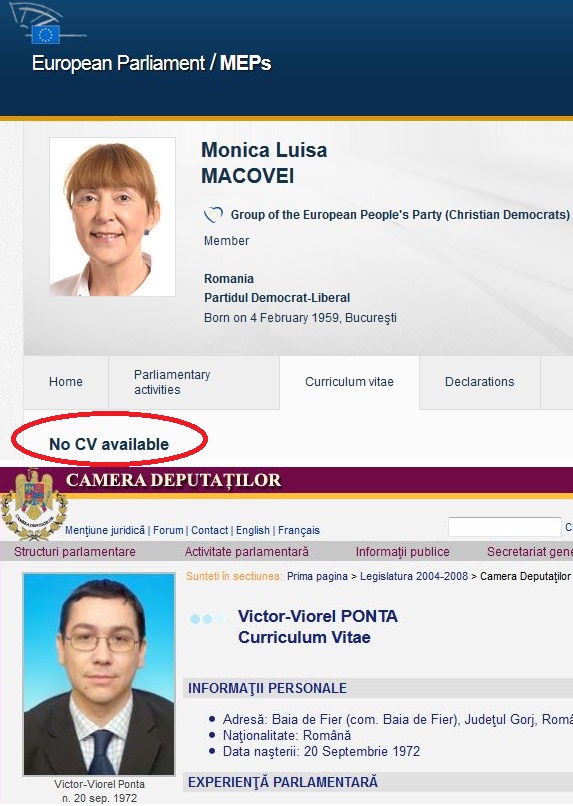Select the Curriculum vitae tab
Image resolution: width=573 pixels, height=806 pixels.
pos(349,382)
